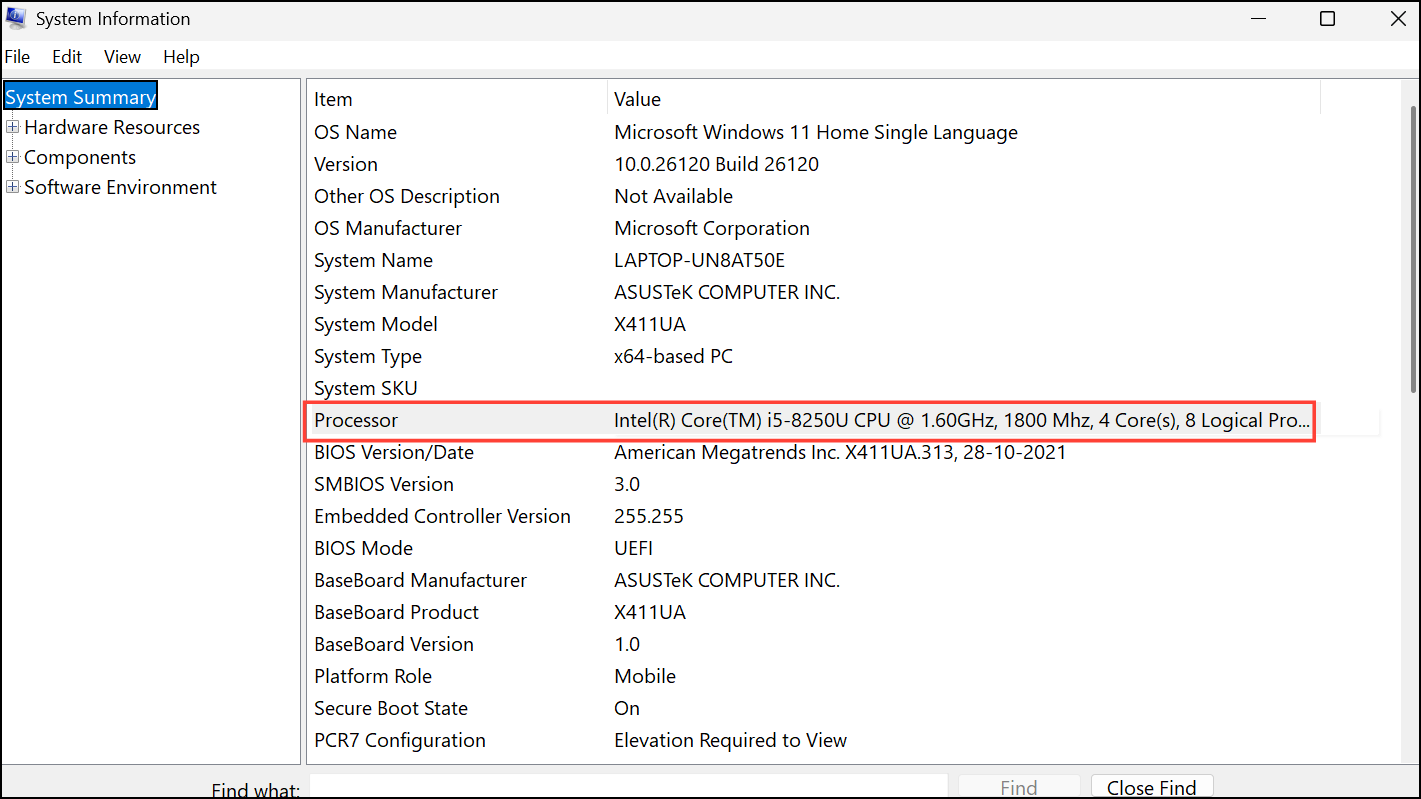This screenshot has height=799, width=1421.
Task: Select System Summary in the sidebar
Action: pos(80,96)
